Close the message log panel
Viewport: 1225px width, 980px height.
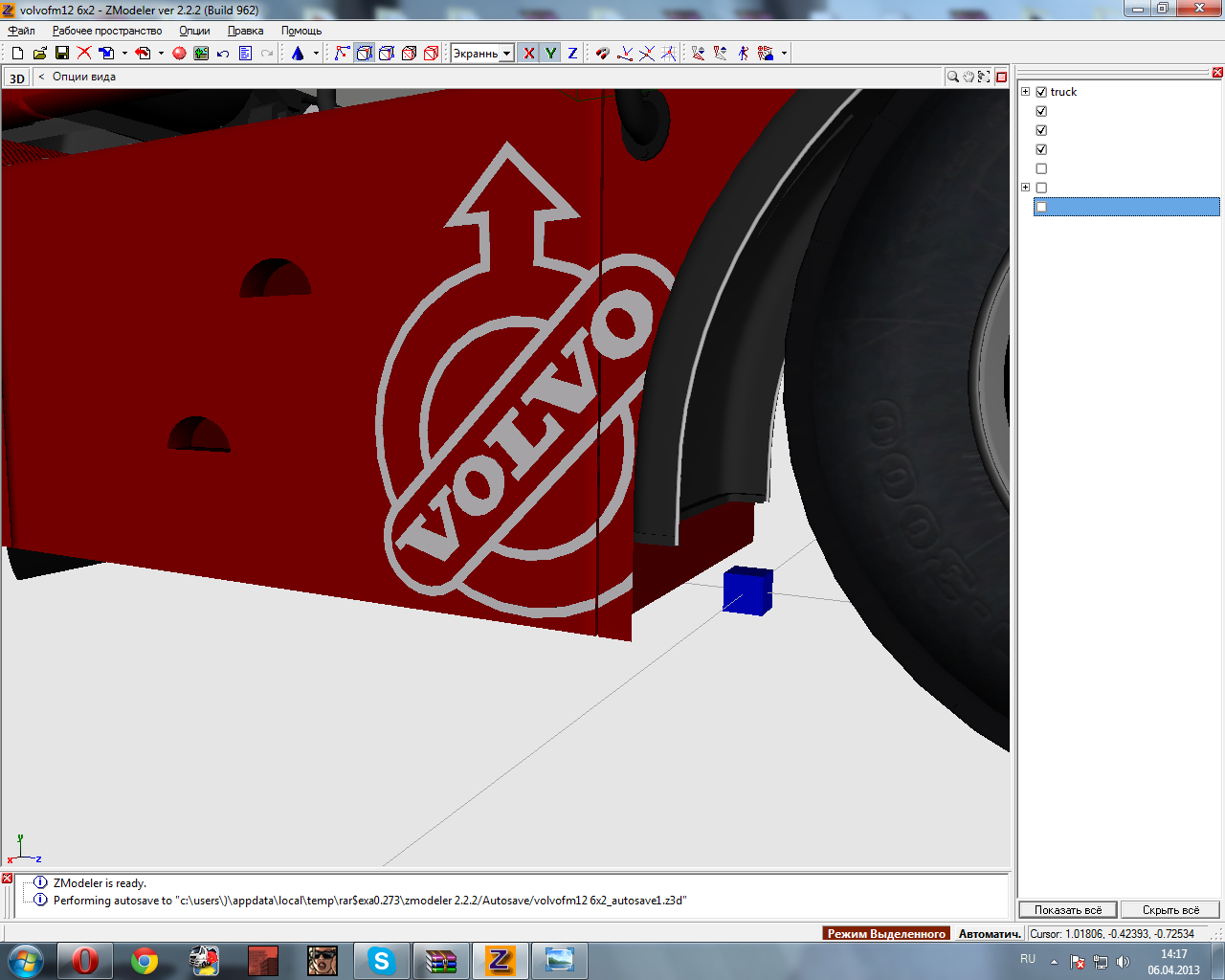click(7, 879)
